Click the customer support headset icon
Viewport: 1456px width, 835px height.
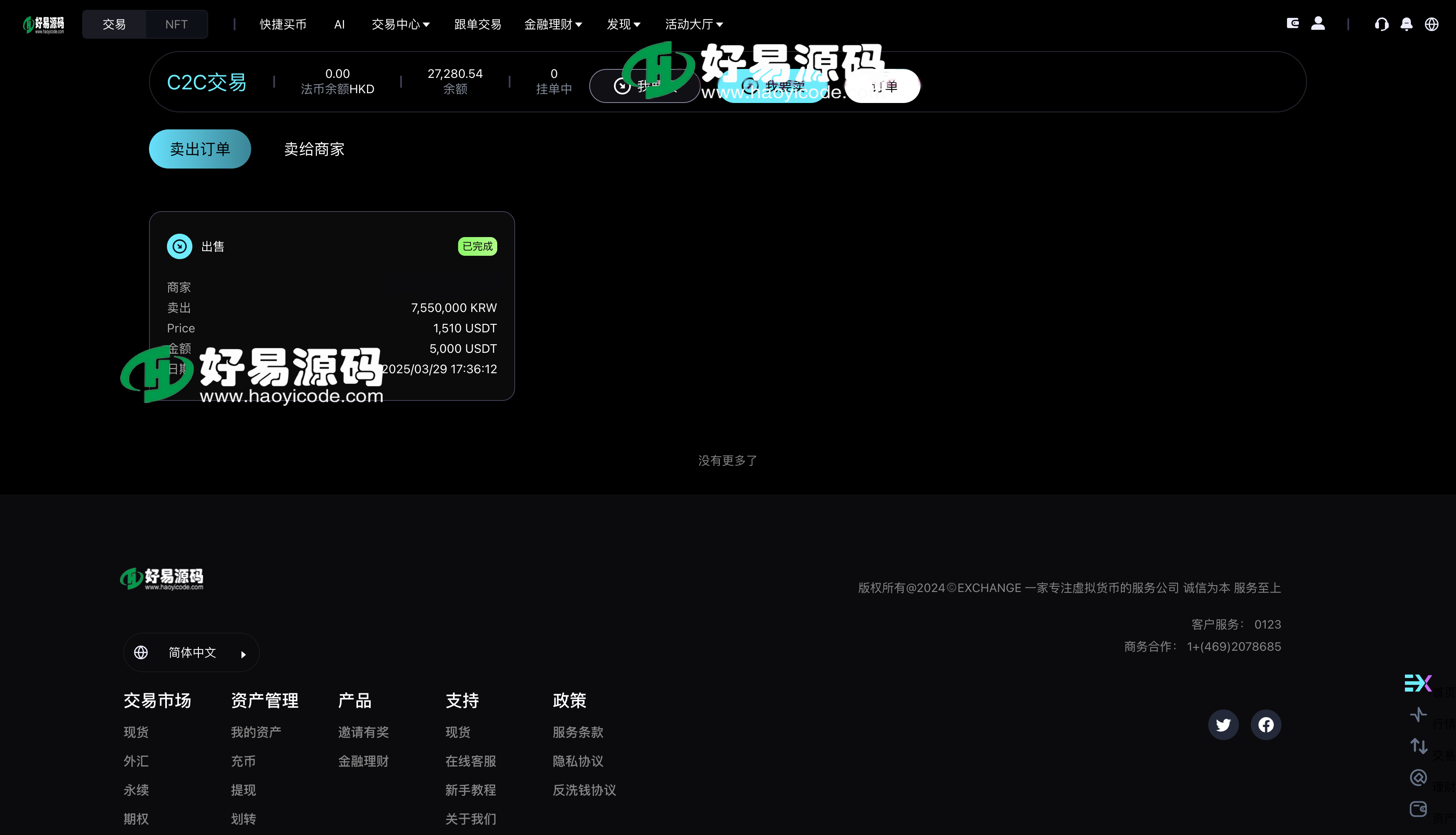[x=1382, y=23]
